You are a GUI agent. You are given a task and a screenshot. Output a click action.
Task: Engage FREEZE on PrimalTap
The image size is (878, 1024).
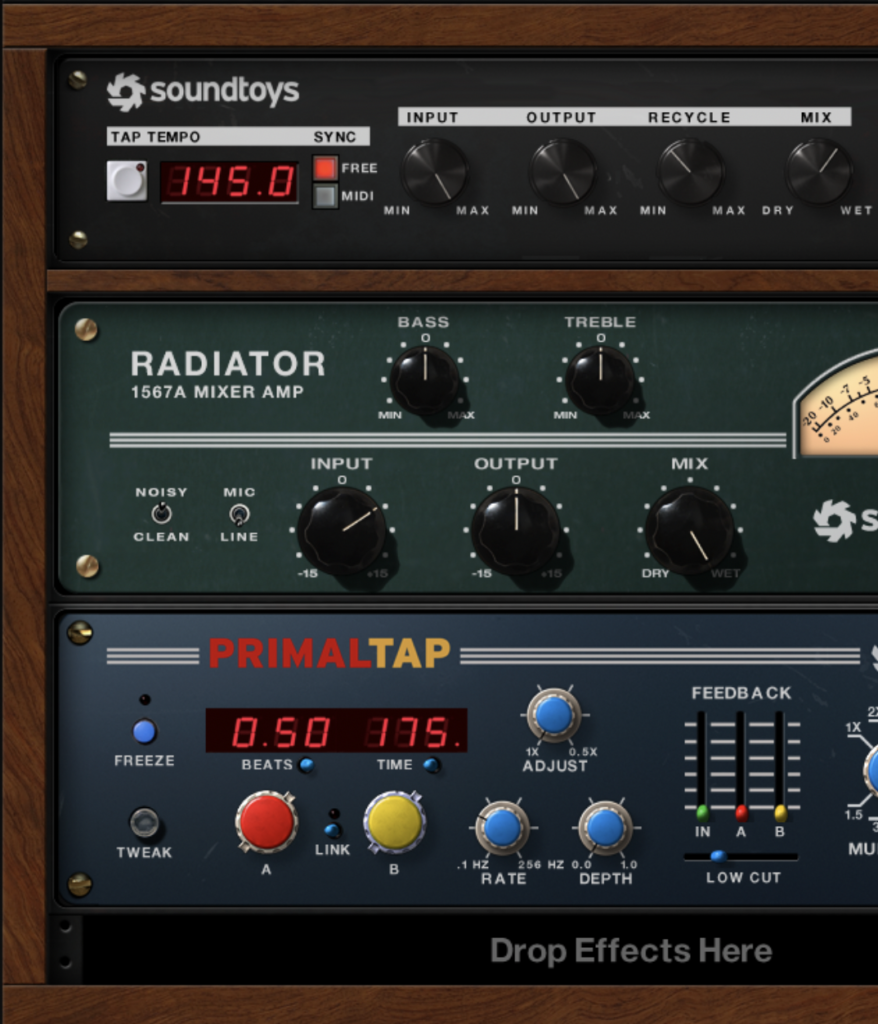pyautogui.click(x=144, y=732)
